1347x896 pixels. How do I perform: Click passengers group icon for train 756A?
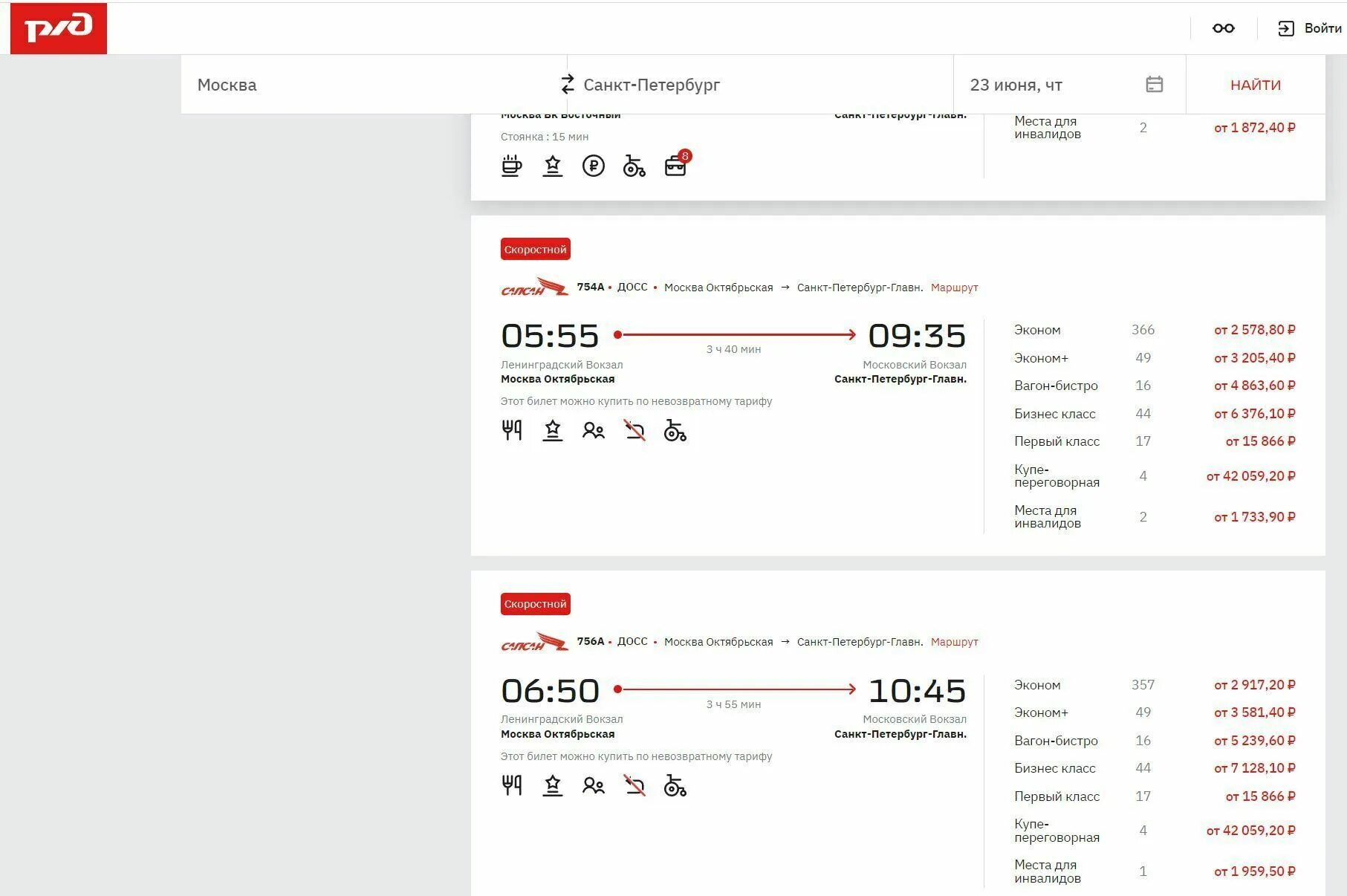point(594,785)
